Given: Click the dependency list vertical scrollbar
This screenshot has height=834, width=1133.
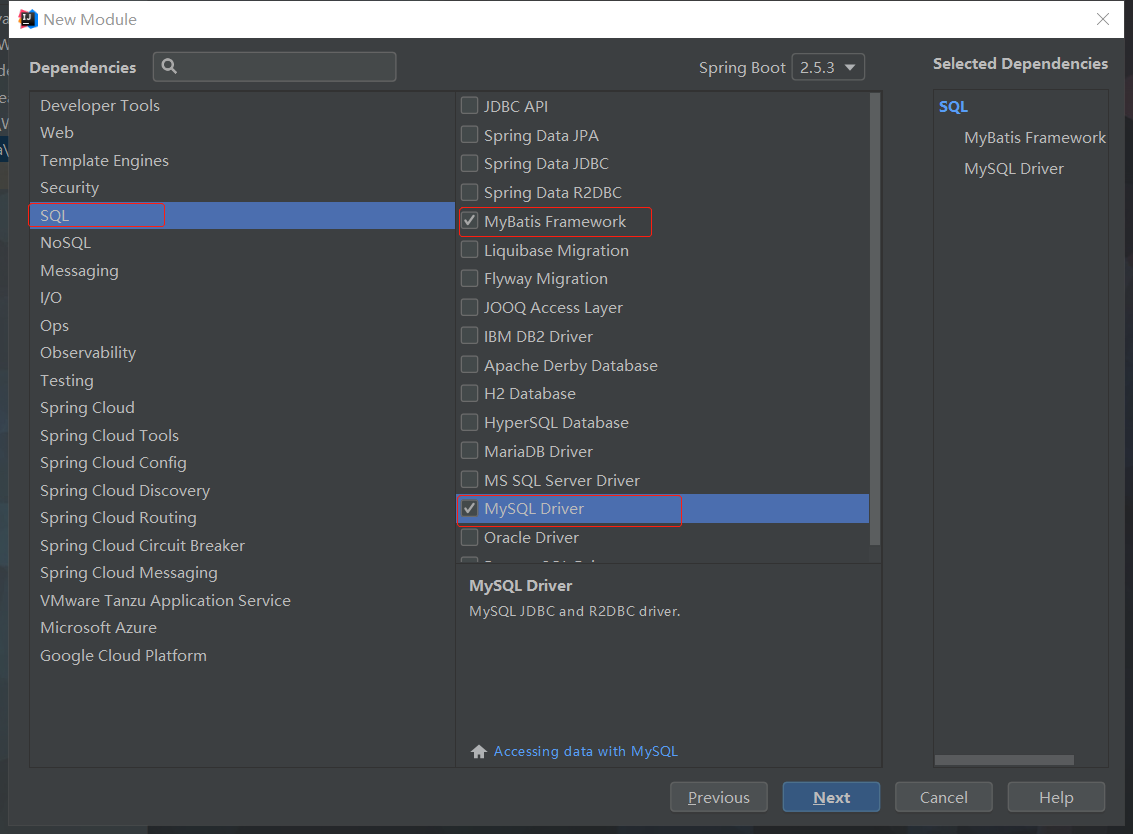Looking at the screenshot, I should pos(875,319).
